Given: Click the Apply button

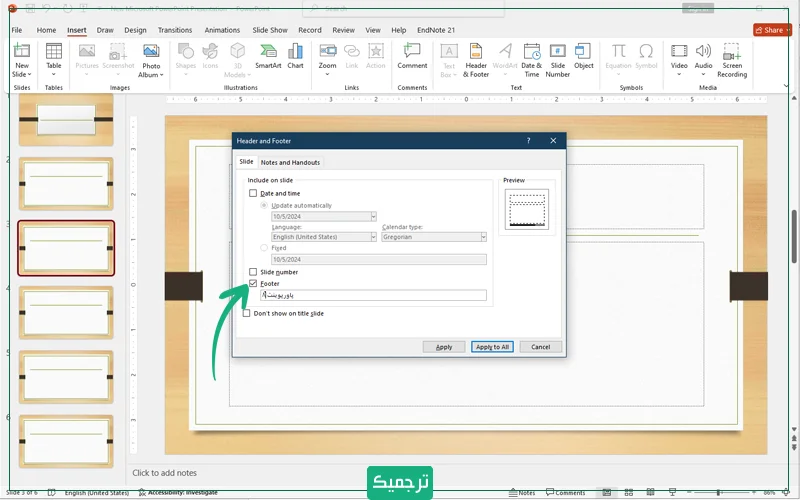Looking at the screenshot, I should 444,347.
